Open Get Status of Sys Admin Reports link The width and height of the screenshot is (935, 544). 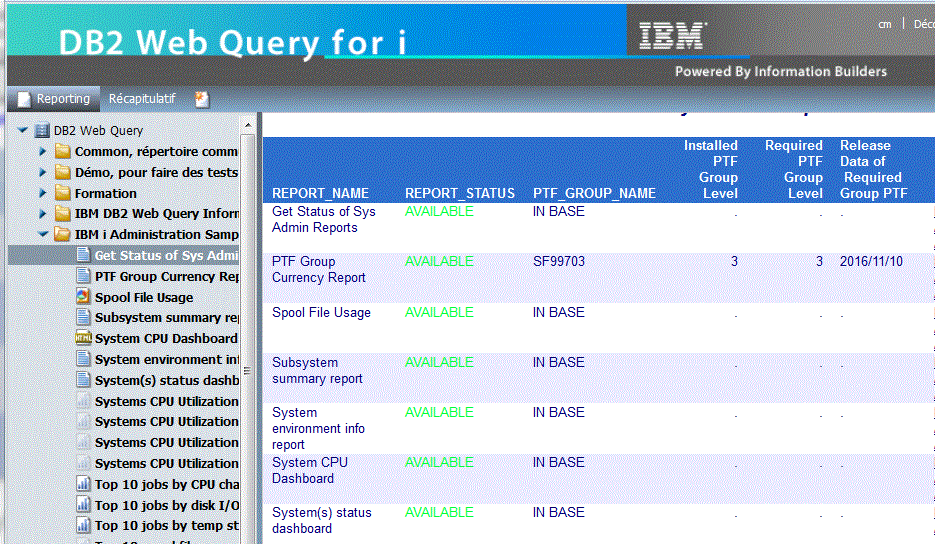pyautogui.click(x=324, y=220)
